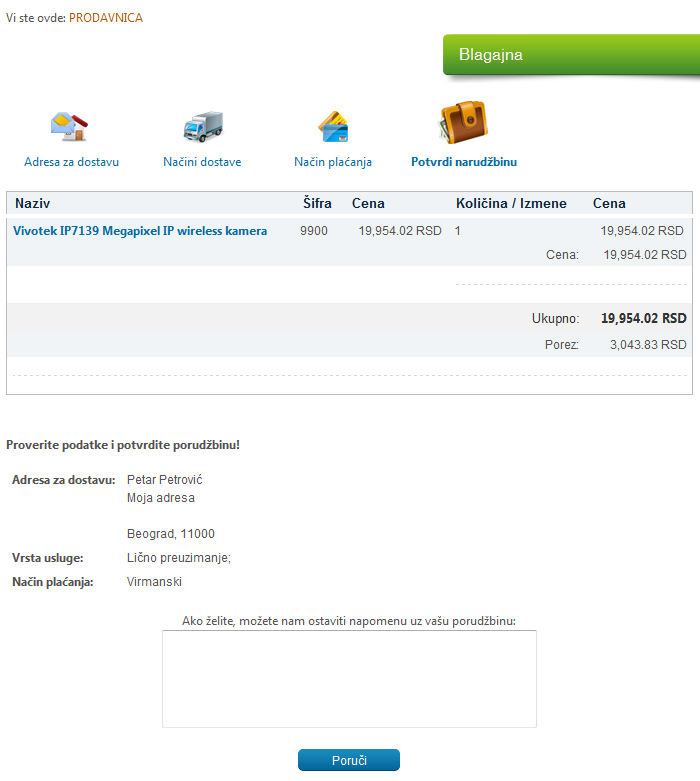This screenshot has height=781, width=700.
Task: Click the delivery address envelope-house icon
Action: click(x=69, y=127)
